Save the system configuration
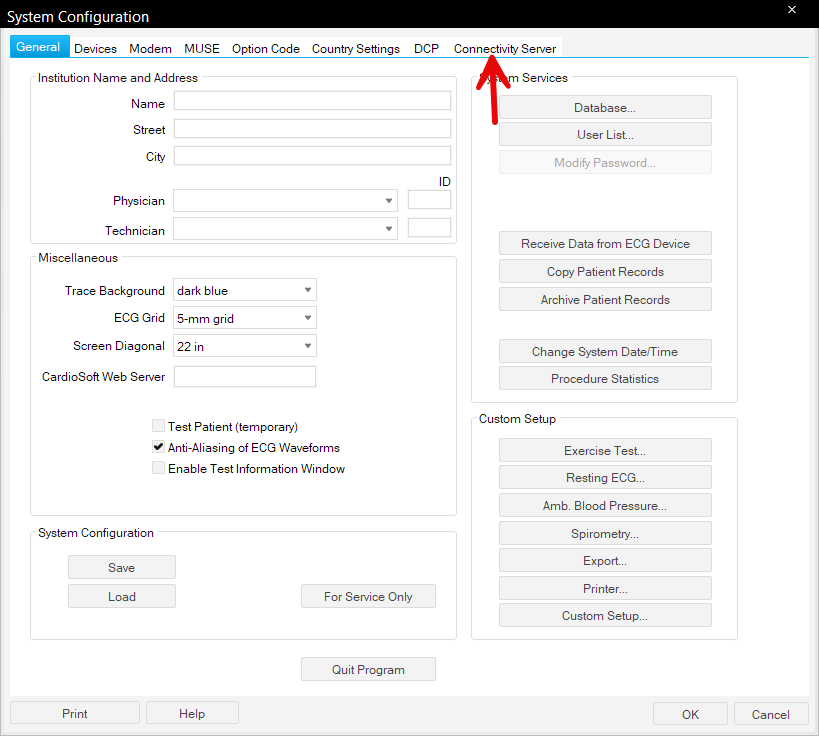Viewport: 819px width, 736px height. pyautogui.click(x=122, y=568)
